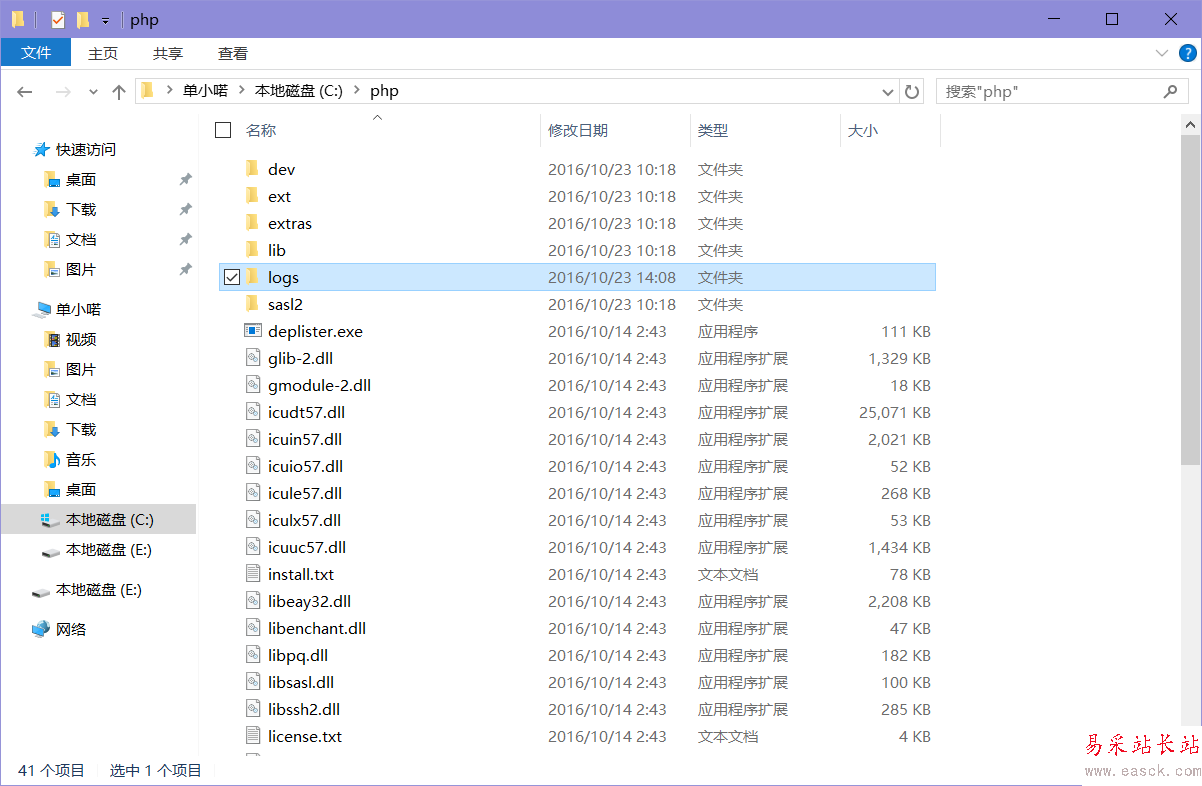The image size is (1202, 786).
Task: Click php in the address breadcrumb
Action: point(384,91)
